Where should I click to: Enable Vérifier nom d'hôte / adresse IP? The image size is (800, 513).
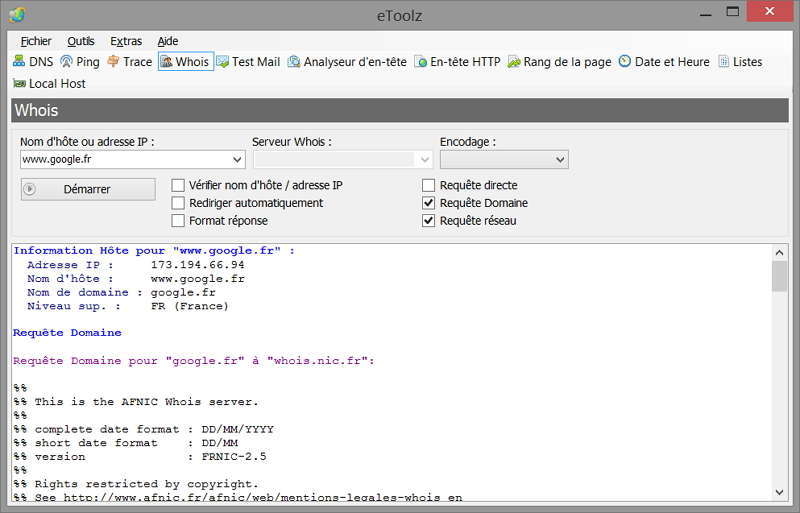tap(178, 185)
